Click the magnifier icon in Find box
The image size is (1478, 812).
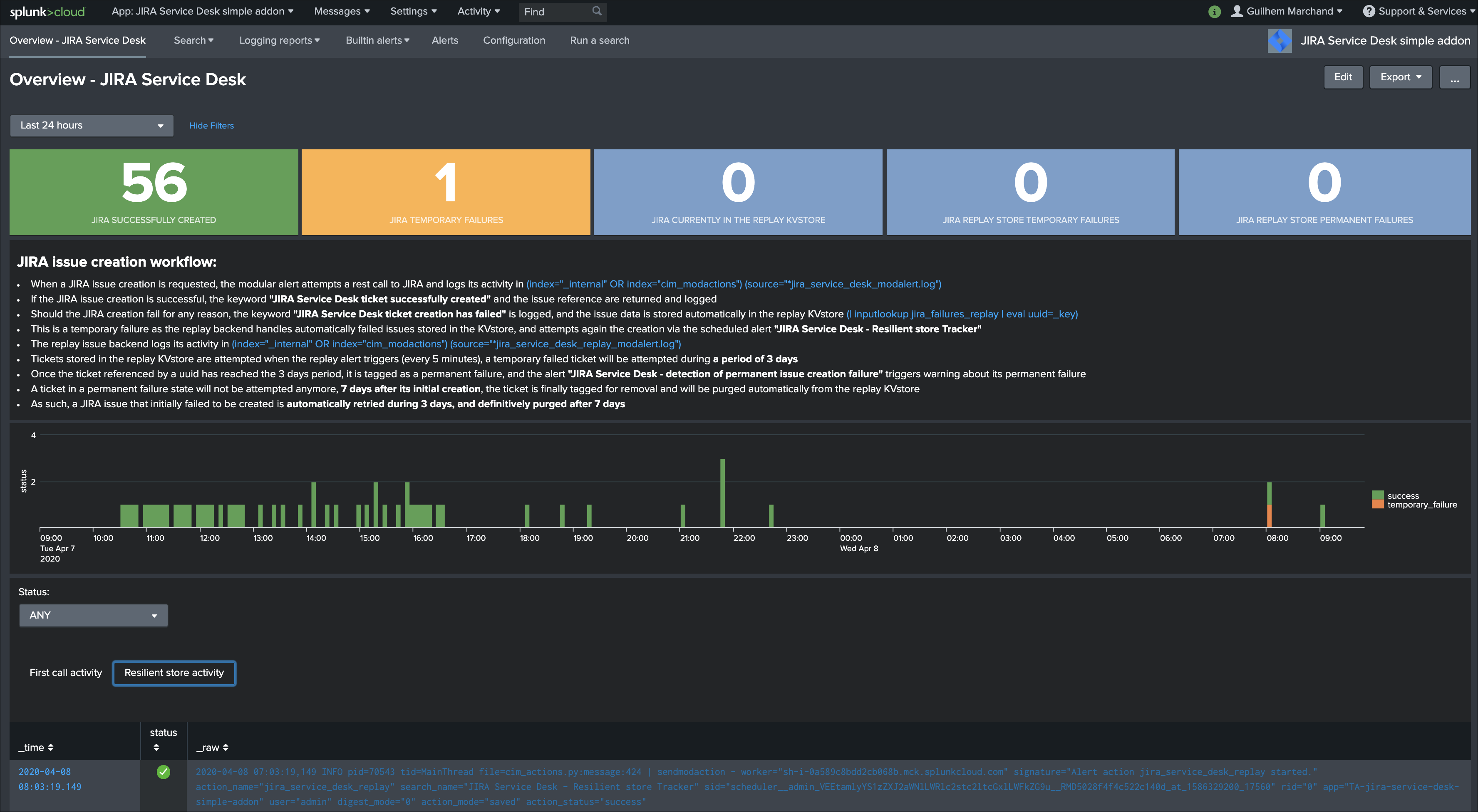[x=597, y=11]
